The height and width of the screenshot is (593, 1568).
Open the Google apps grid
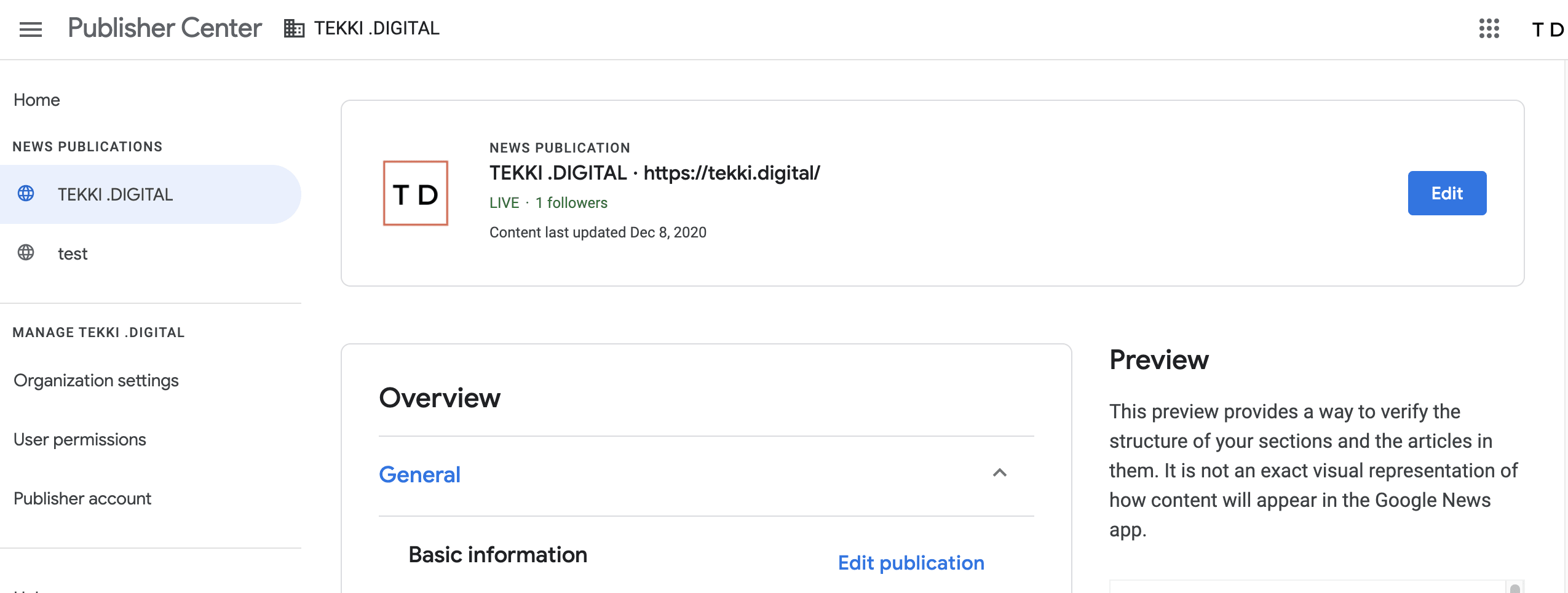pyautogui.click(x=1489, y=28)
